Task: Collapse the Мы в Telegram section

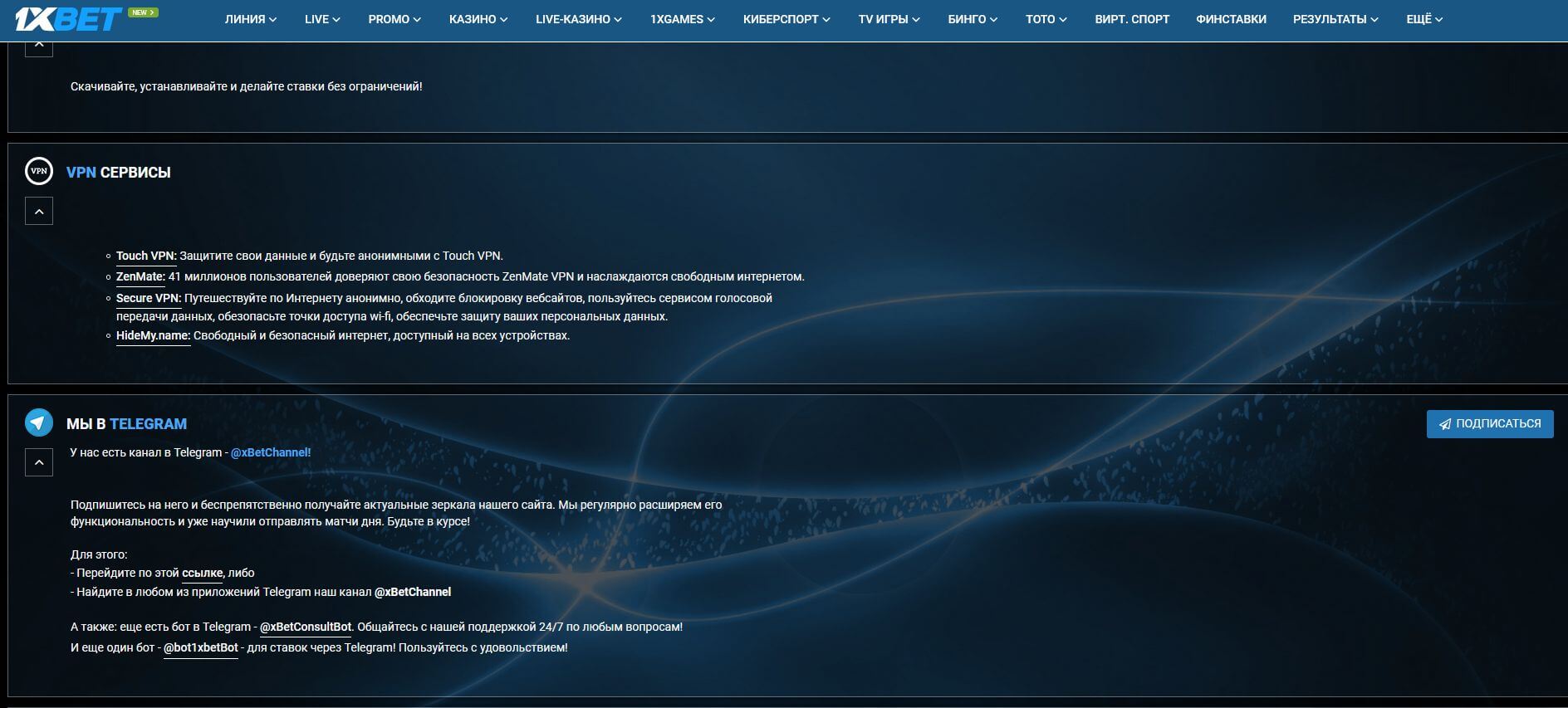Action: coord(39,462)
